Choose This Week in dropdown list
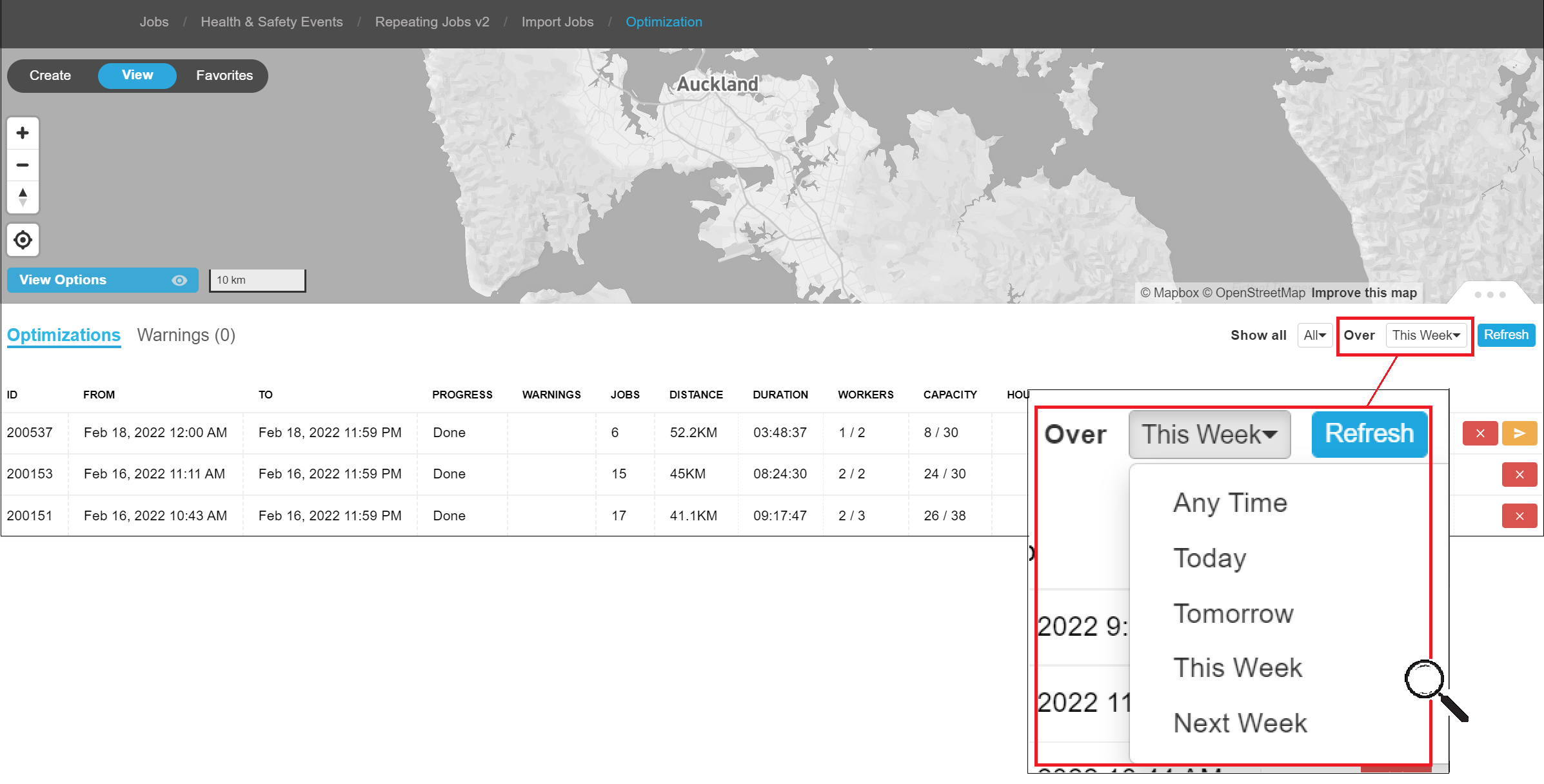Viewport: 1544px width, 784px height. coord(1238,668)
